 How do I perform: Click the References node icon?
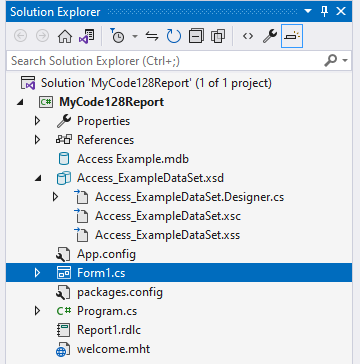click(63, 140)
